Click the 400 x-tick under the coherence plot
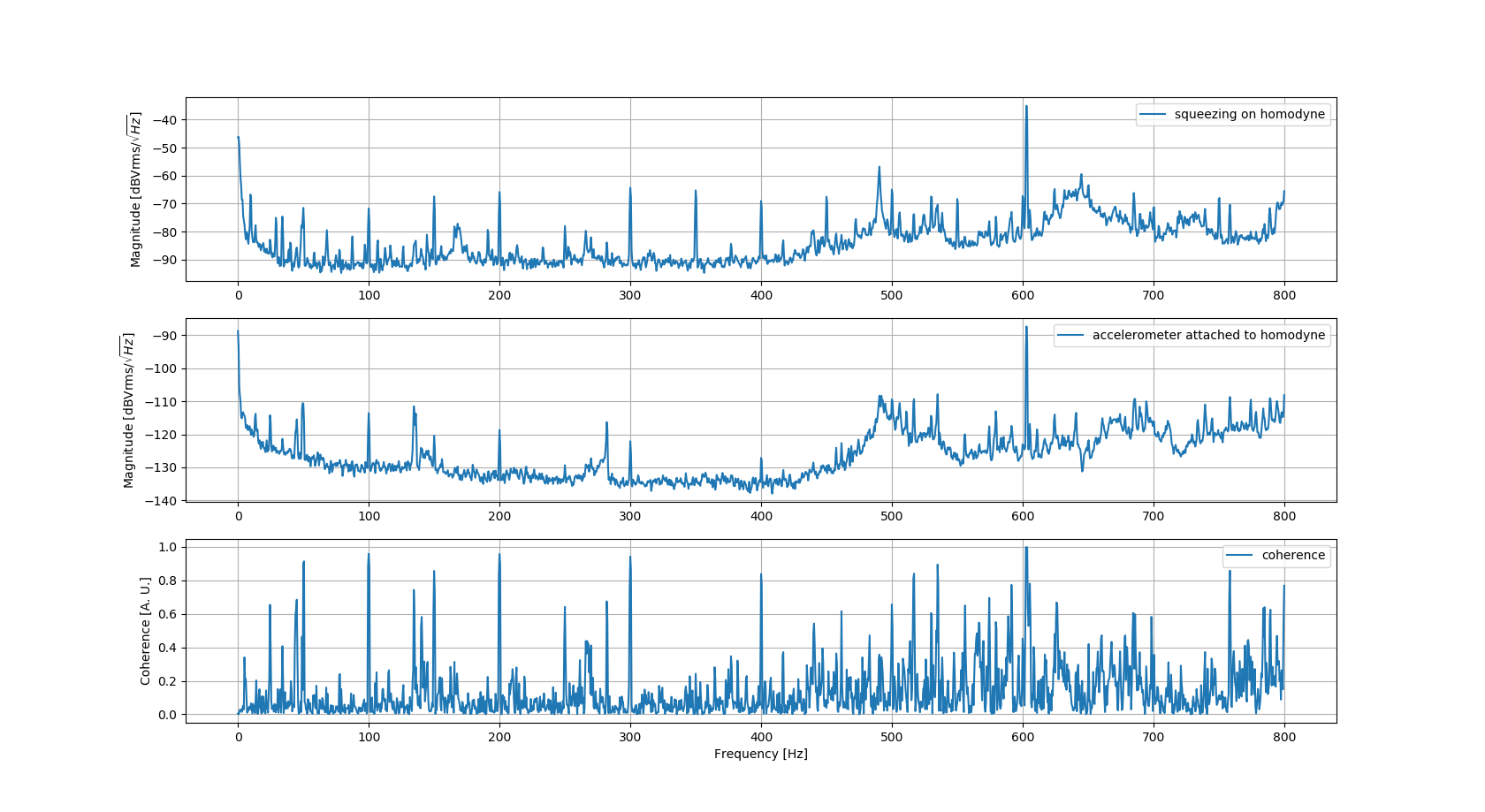Screen dimensions: 1485x812 pos(761,737)
